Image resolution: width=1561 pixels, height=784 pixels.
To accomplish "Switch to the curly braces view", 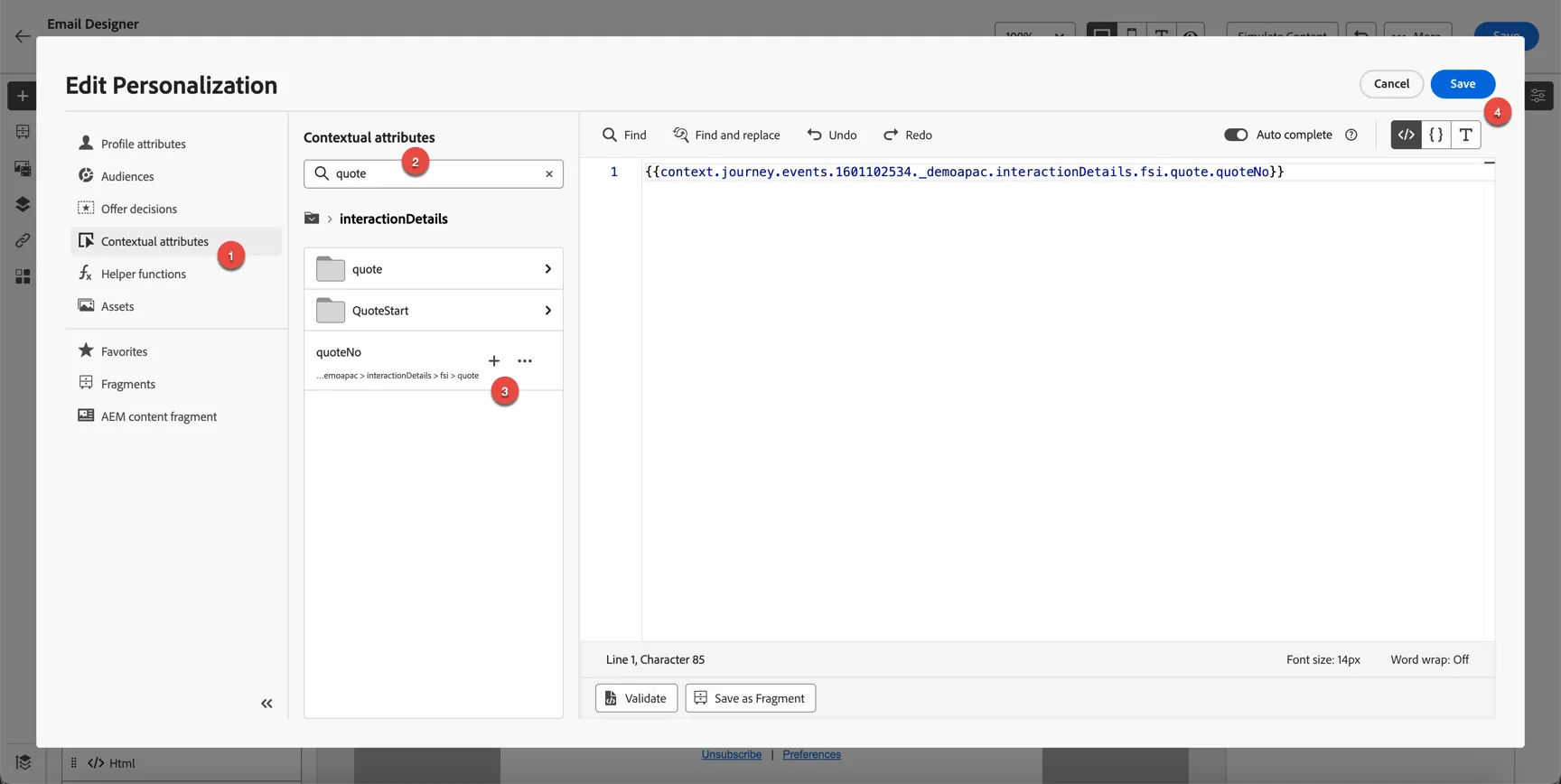I will tap(1436, 135).
